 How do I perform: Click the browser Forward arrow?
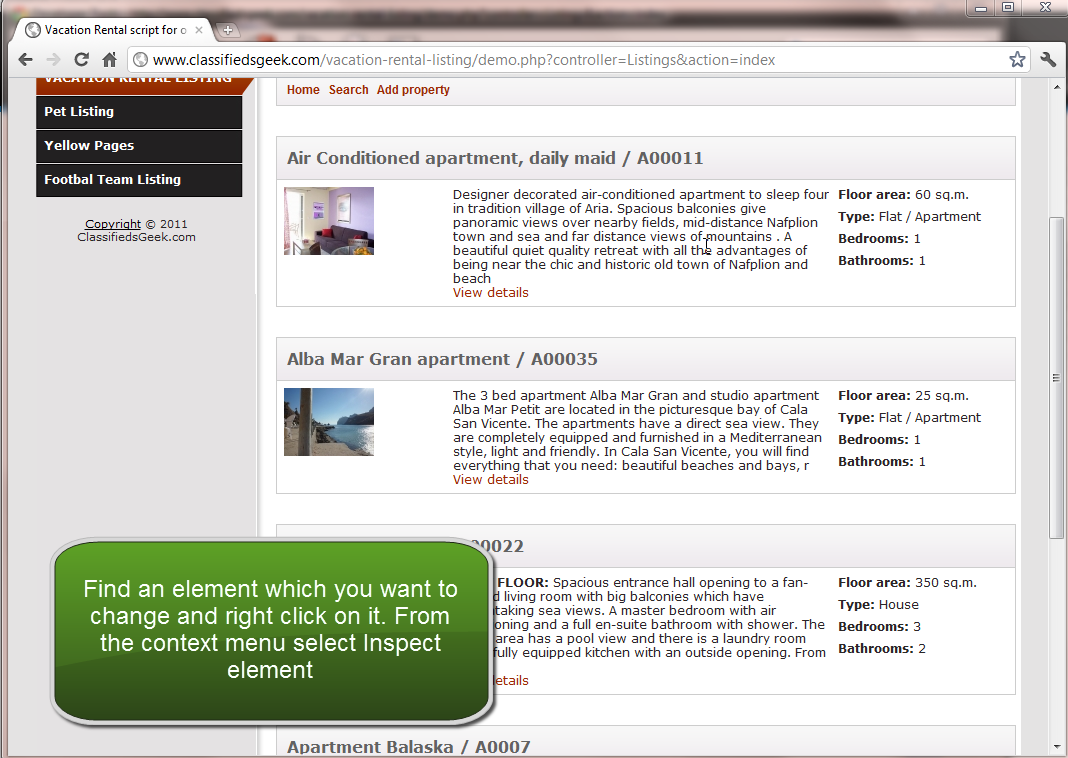point(53,60)
